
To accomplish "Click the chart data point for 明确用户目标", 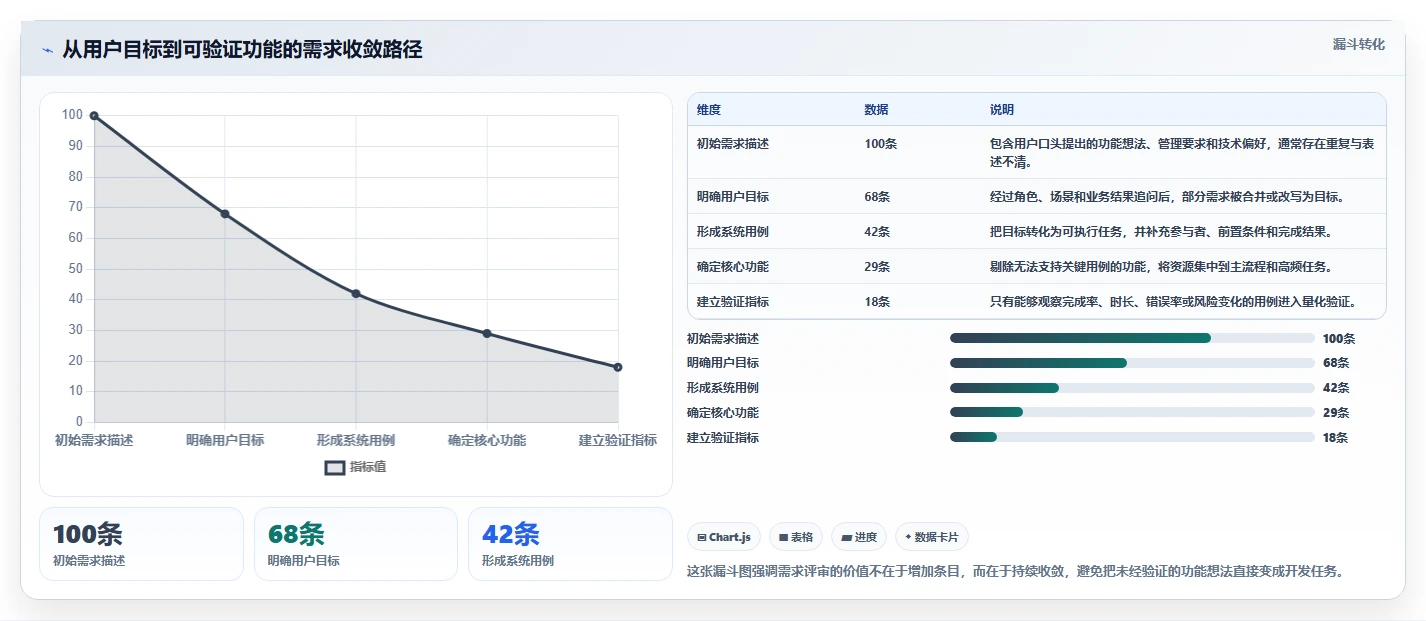I will tap(225, 214).
